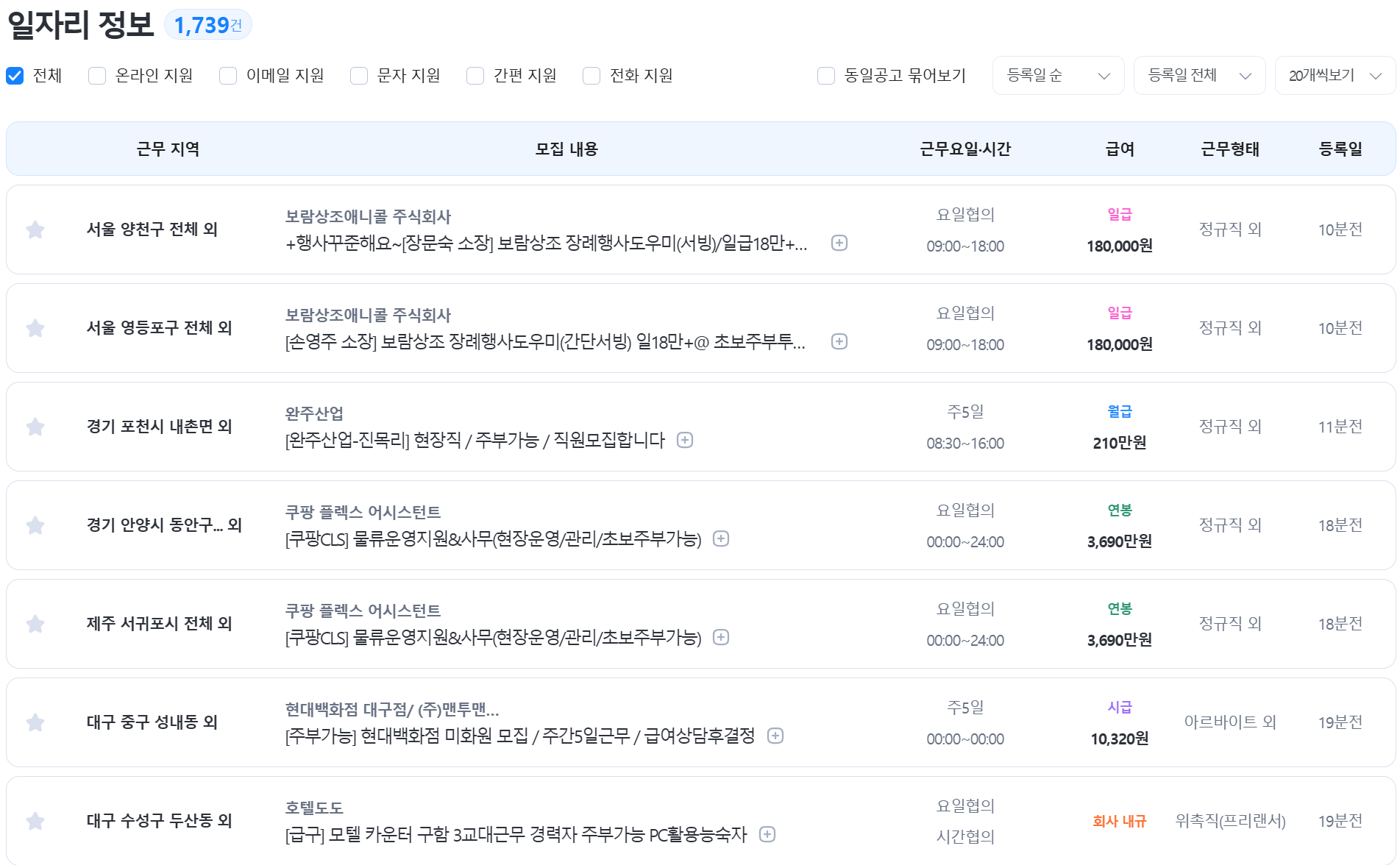Uncheck the 전체 filter checkbox
Image resolution: width=1400 pixels, height=868 pixels.
pos(15,76)
